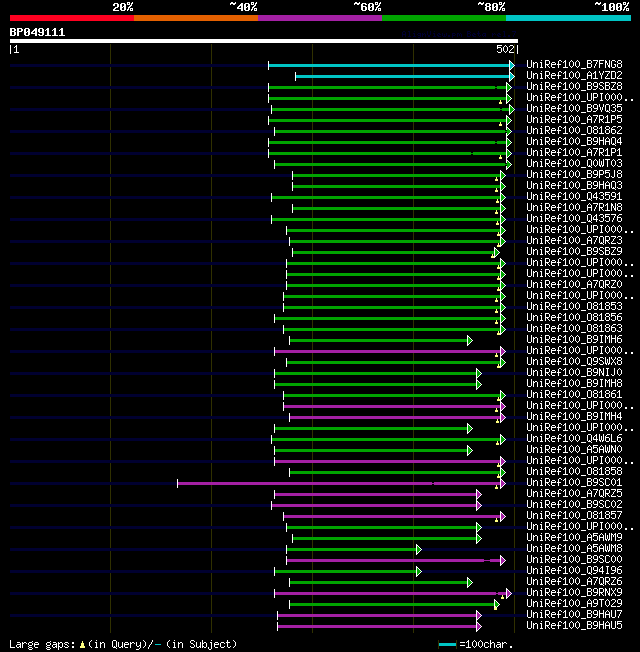Click the Large gaps legend text
The height and width of the screenshot is (652, 640).
click(123, 644)
